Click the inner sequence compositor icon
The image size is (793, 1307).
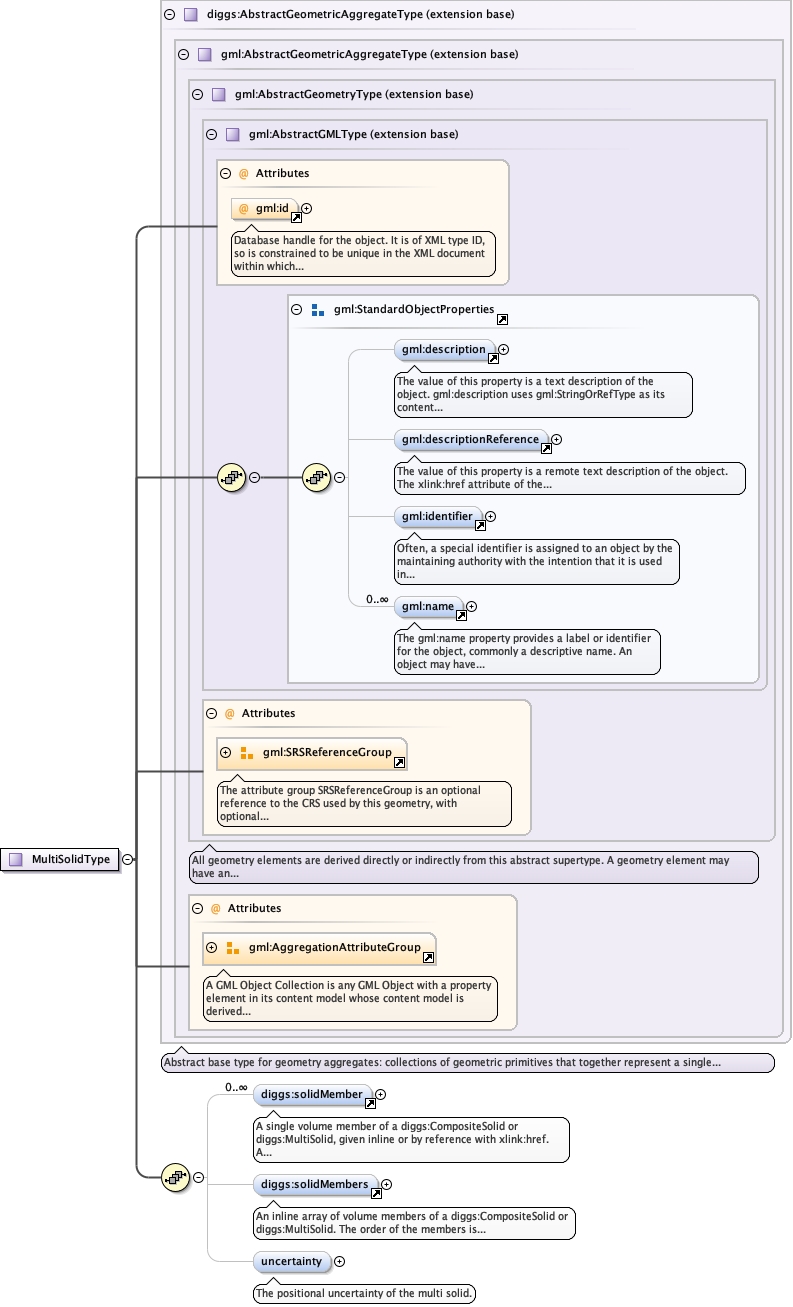pos(317,478)
